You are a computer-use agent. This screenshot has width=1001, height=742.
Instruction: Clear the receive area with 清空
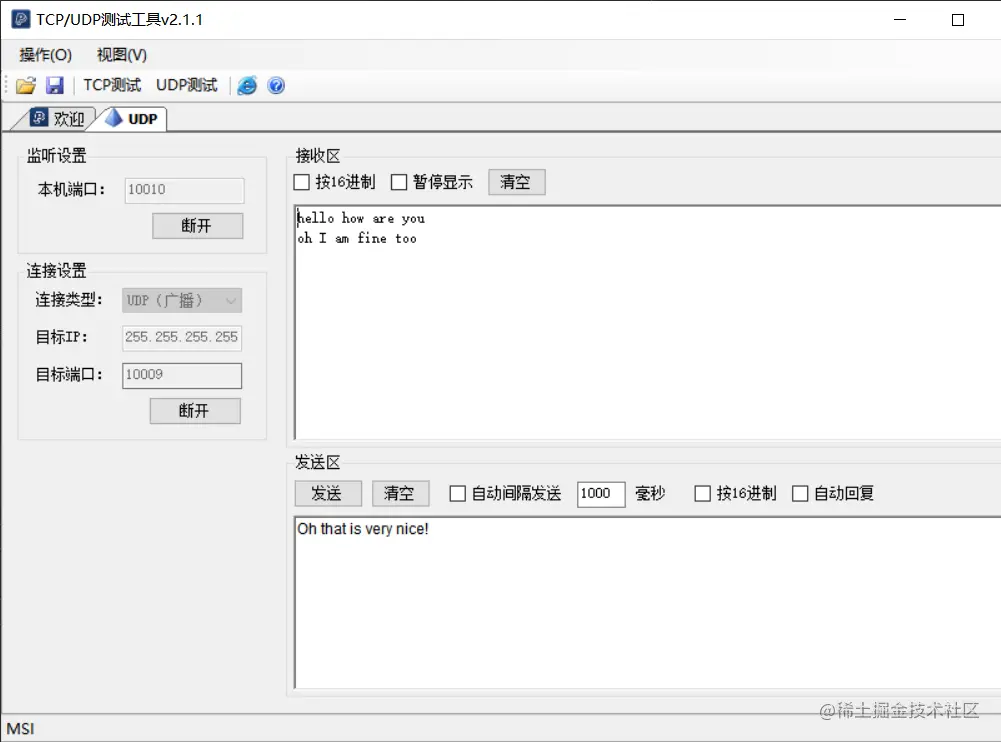click(516, 182)
